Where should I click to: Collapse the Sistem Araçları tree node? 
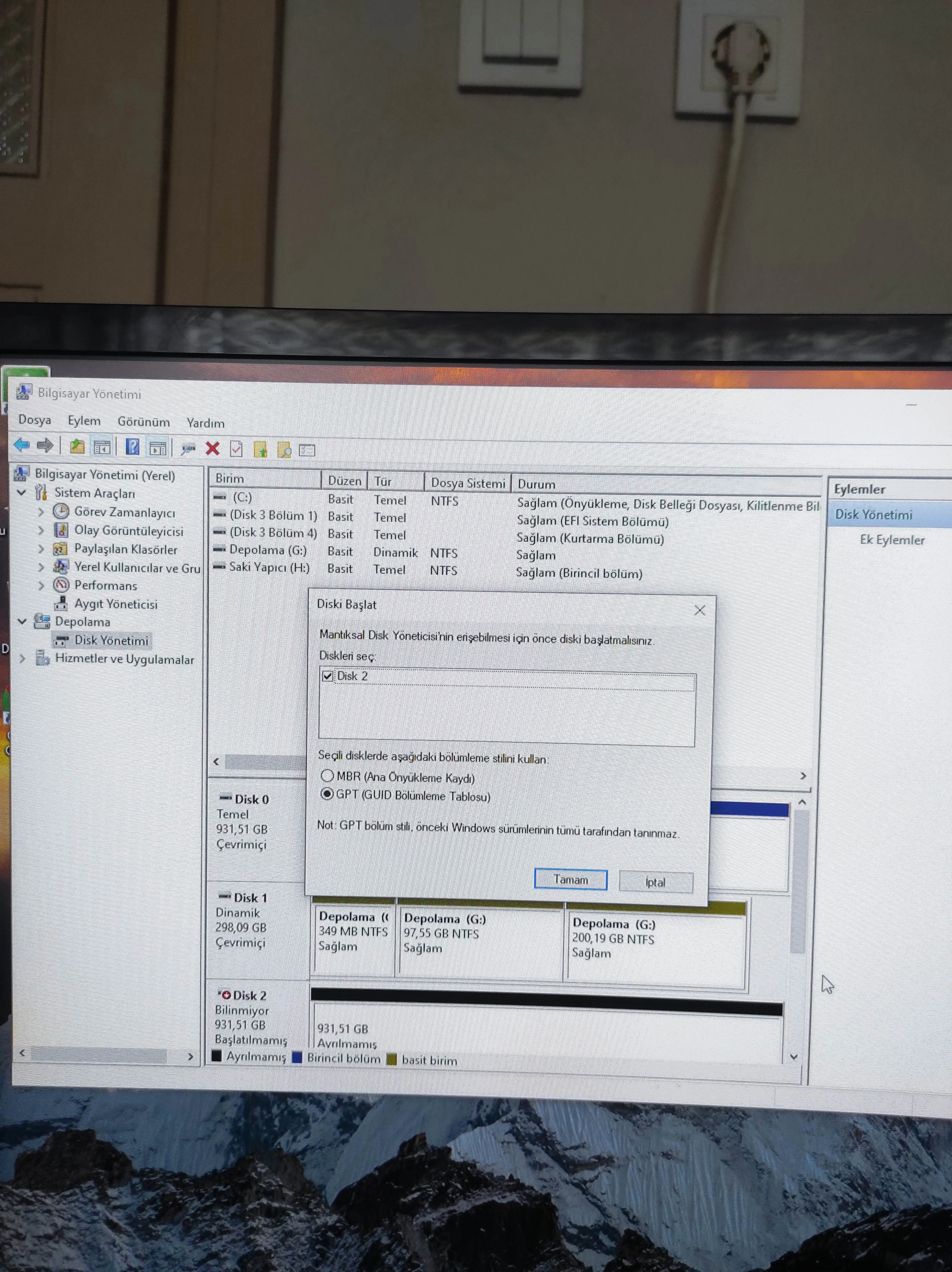22,493
